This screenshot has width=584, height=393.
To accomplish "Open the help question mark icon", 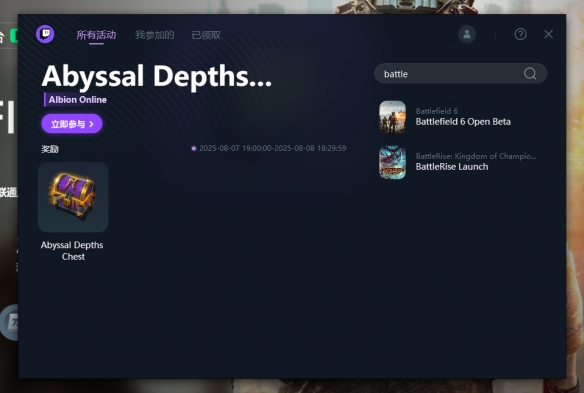I will (520, 34).
